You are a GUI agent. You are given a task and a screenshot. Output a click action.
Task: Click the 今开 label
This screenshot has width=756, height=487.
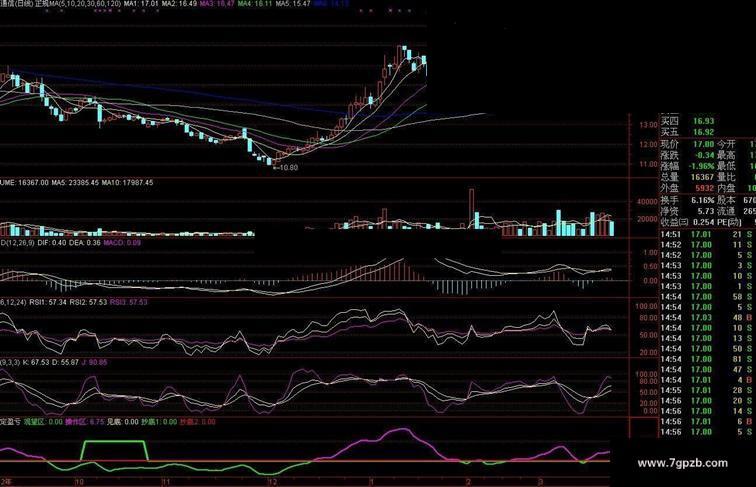pos(727,144)
